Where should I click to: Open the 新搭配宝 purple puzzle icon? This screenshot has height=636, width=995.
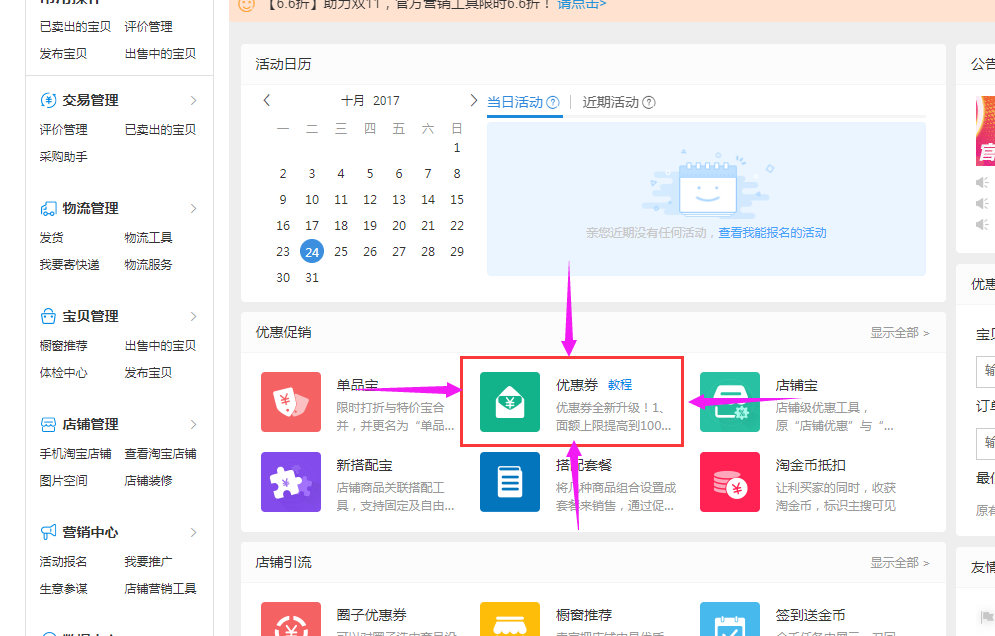coord(291,482)
